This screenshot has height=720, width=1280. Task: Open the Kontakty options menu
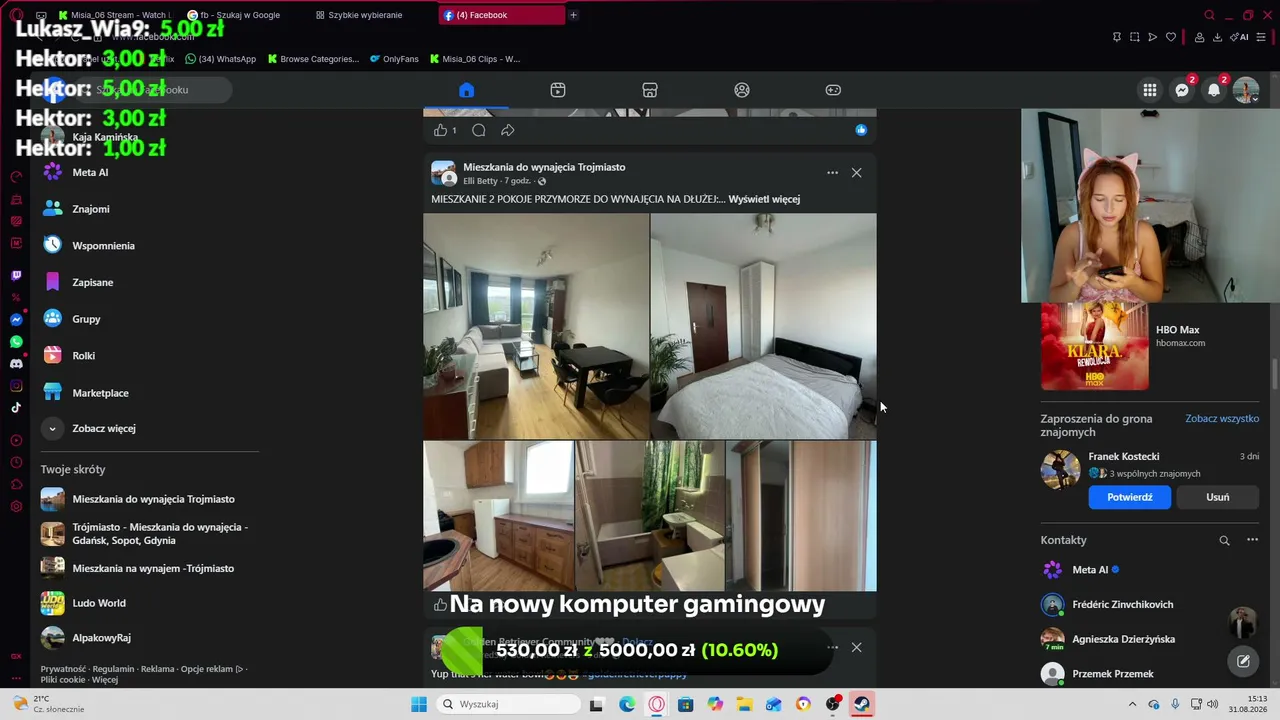coord(1252,540)
